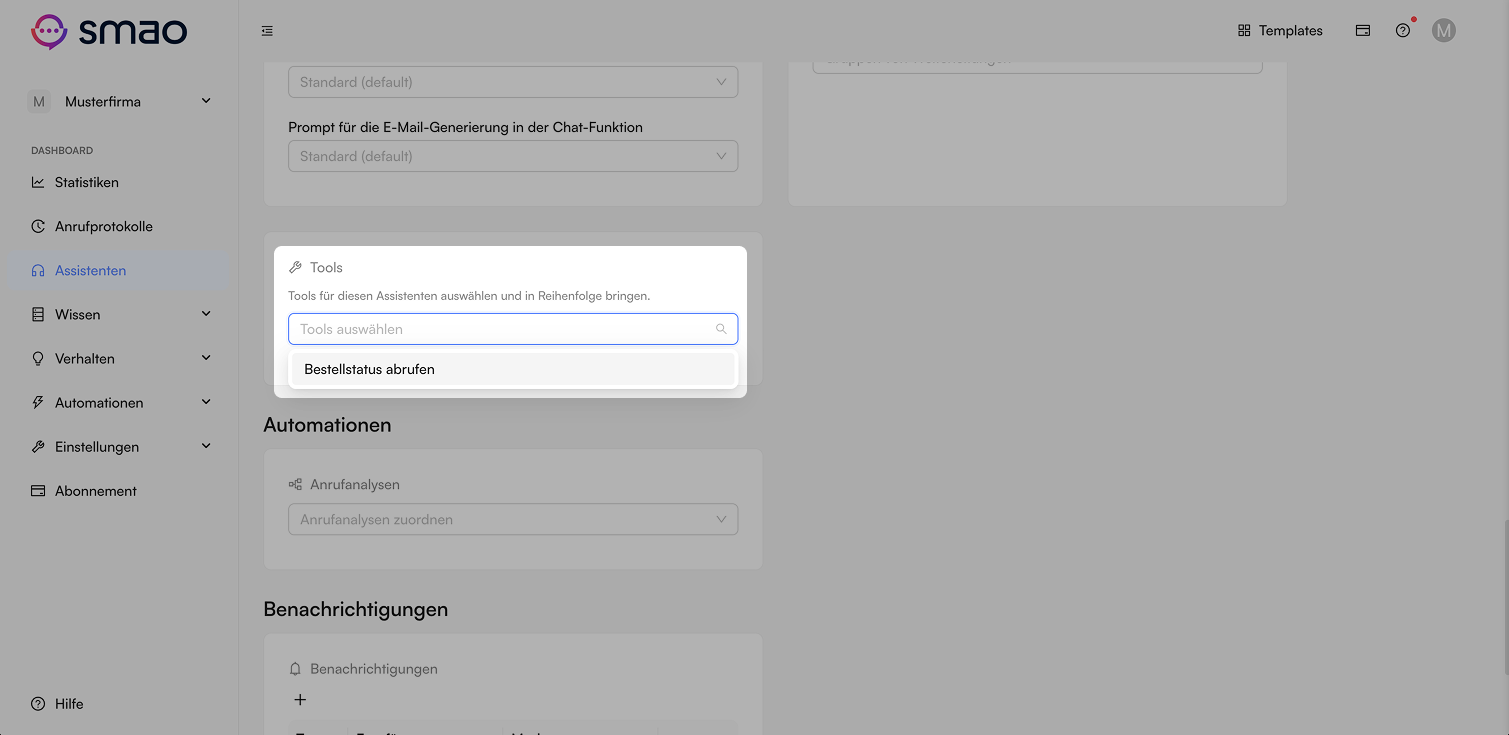Click the Hilfe question mark icon
This screenshot has height=735, width=1509.
pyautogui.click(x=38, y=703)
